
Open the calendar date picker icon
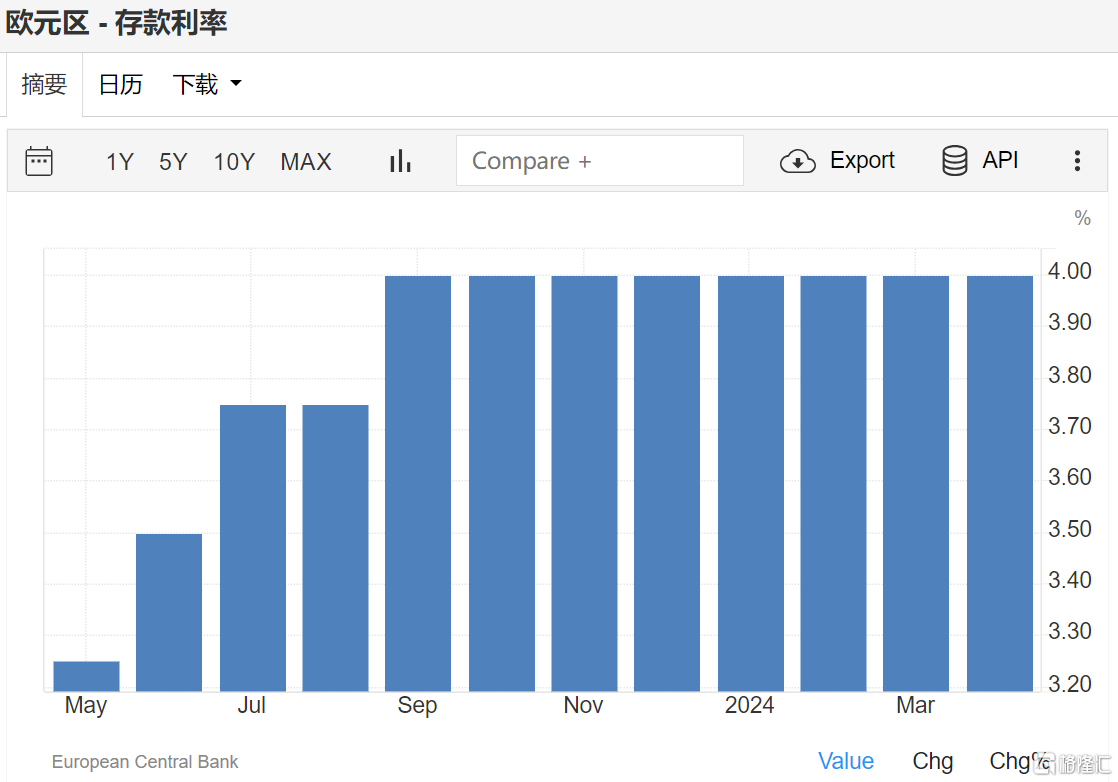[38, 160]
